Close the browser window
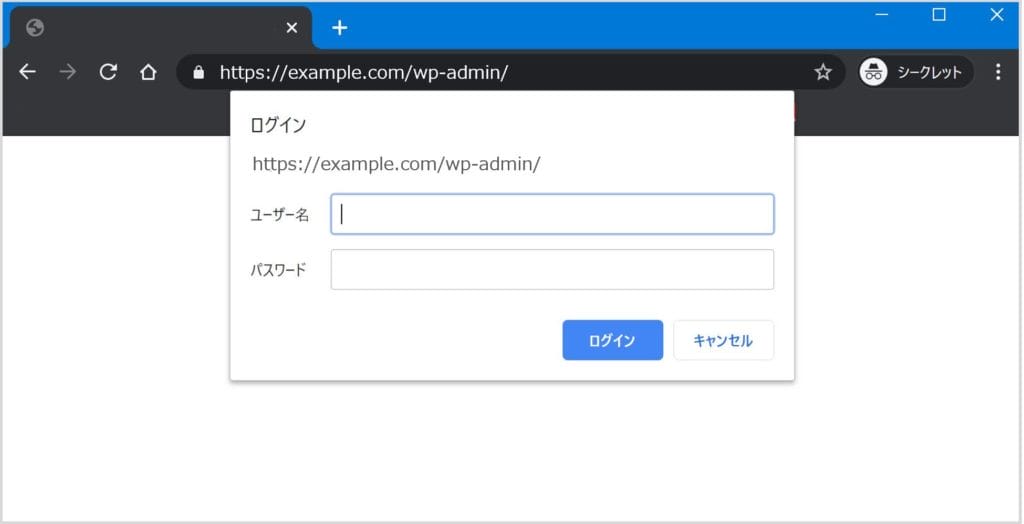 997,14
